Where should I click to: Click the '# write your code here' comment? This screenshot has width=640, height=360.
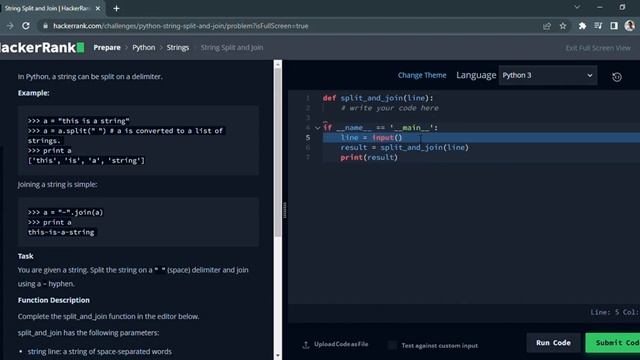coord(390,108)
